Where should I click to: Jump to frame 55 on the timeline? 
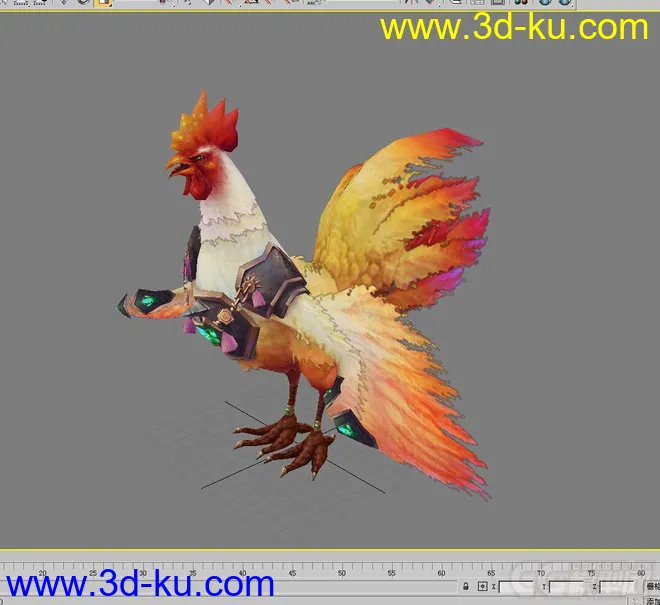391,573
